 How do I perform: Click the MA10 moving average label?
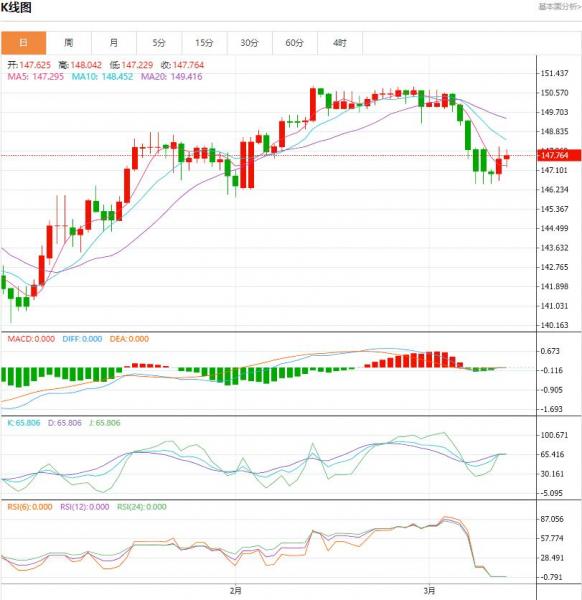[x=102, y=77]
